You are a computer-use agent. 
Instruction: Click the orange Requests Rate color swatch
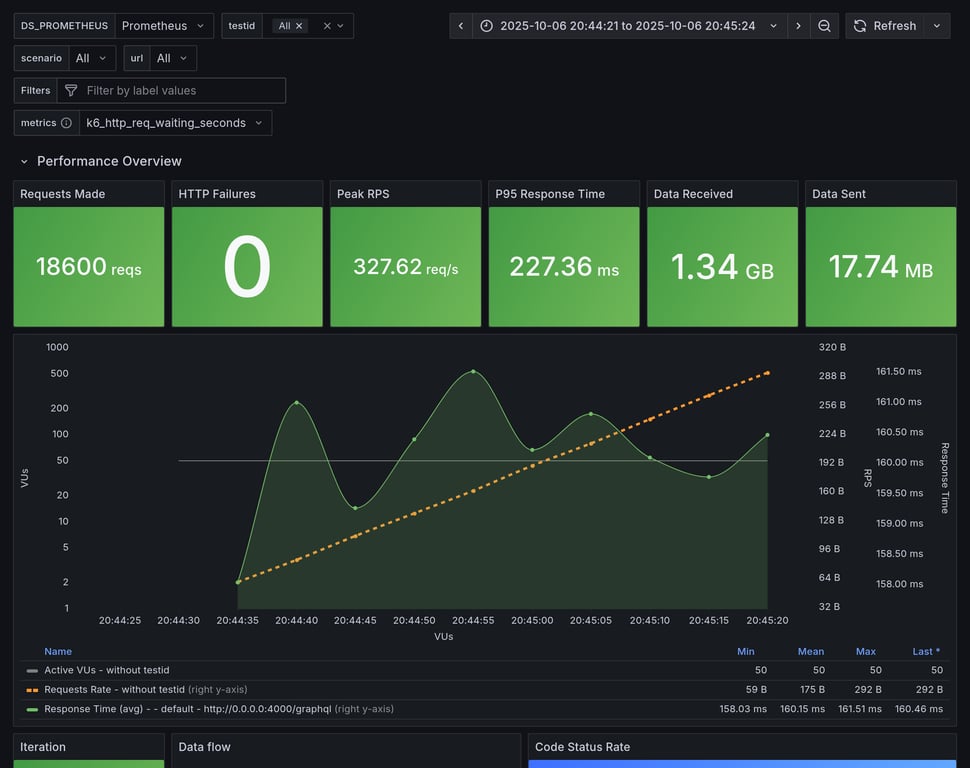pyautogui.click(x=32, y=690)
